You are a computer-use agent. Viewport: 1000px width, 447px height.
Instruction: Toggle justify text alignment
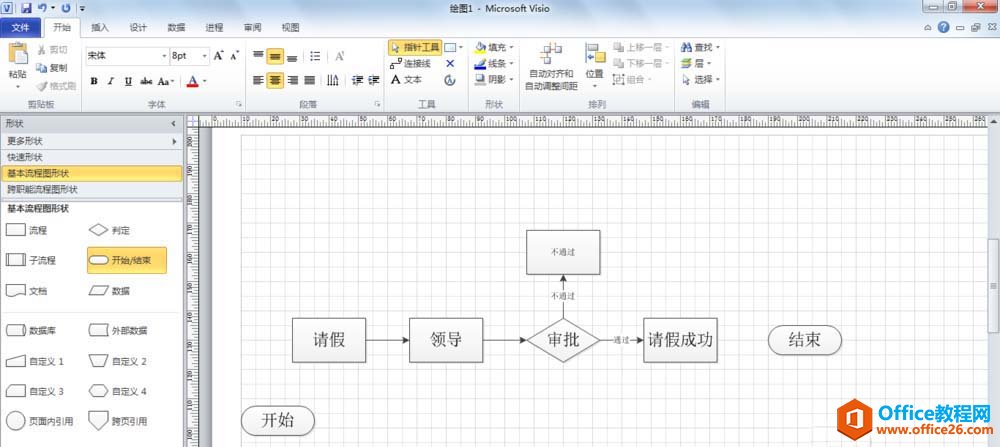point(310,80)
